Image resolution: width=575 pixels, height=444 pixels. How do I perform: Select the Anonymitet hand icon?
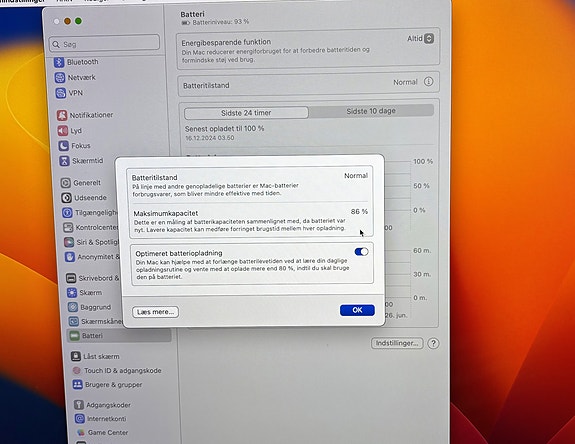(x=69, y=257)
